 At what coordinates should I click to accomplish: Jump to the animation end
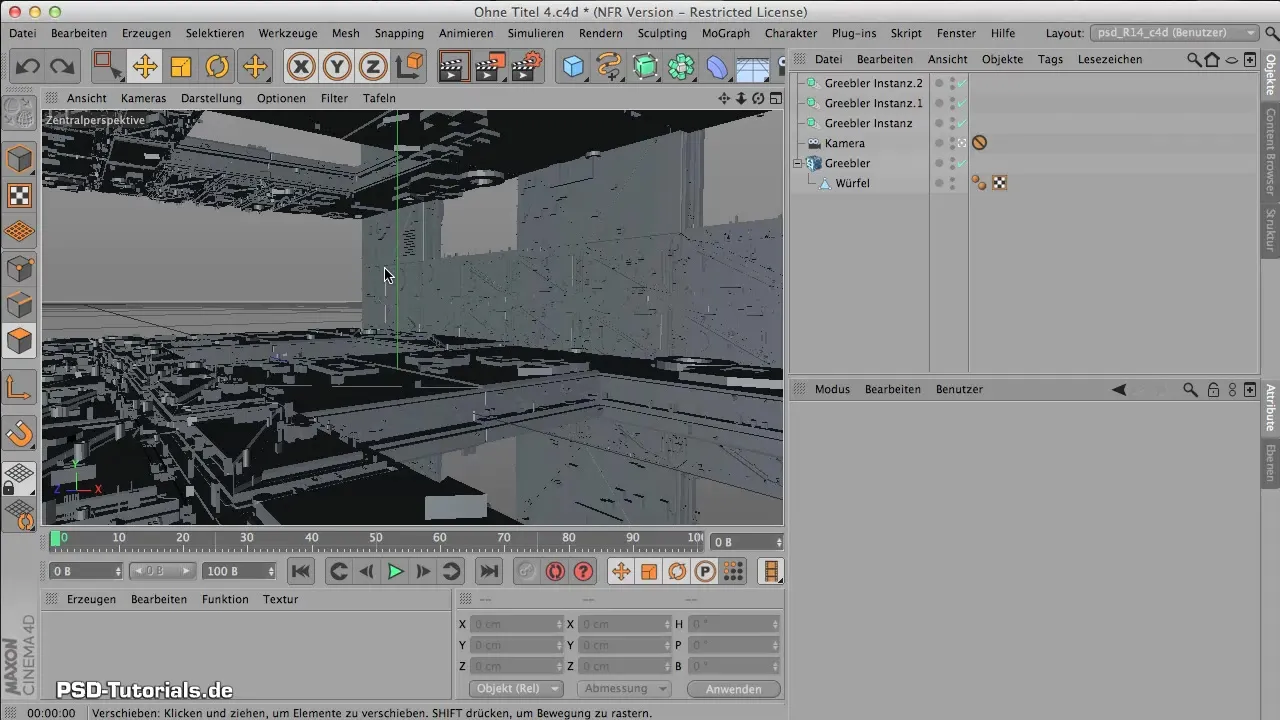point(488,571)
